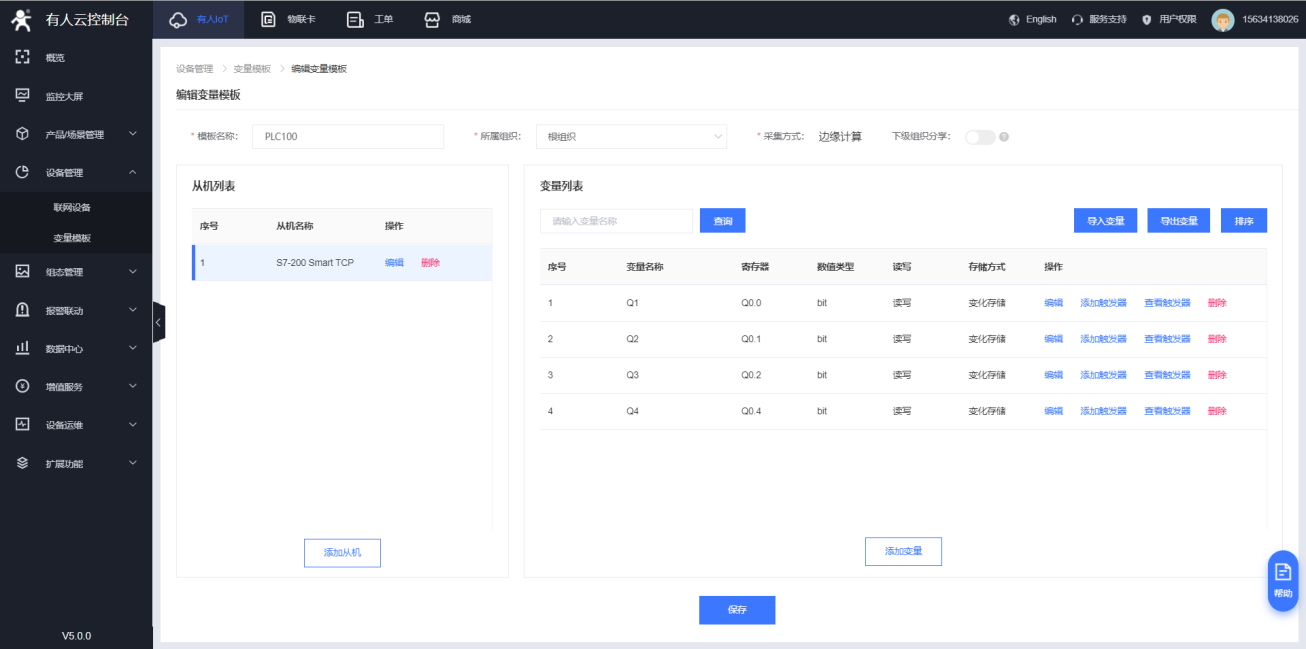Image resolution: width=1306 pixels, height=649 pixels.
Task: Click the variable name search field
Action: [x=616, y=221]
